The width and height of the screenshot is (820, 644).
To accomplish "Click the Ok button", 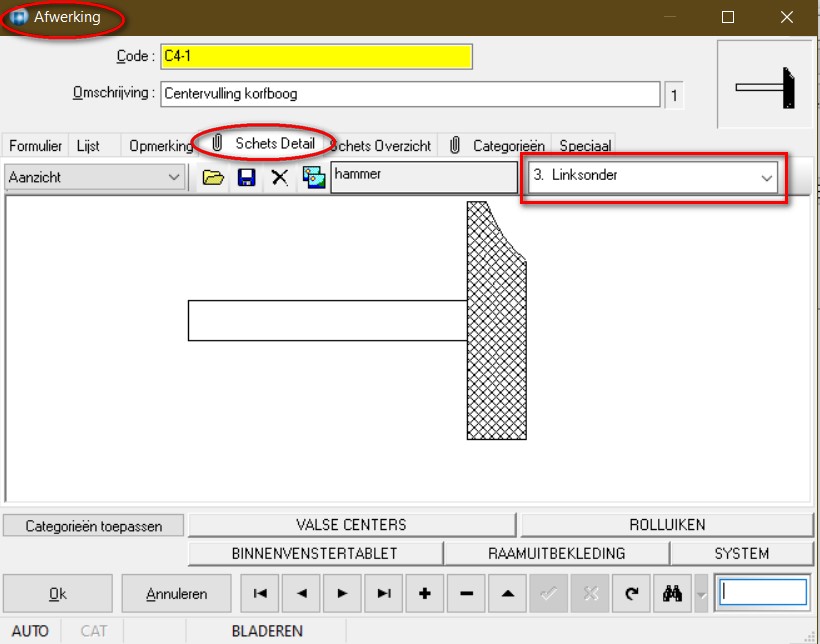I will (58, 593).
